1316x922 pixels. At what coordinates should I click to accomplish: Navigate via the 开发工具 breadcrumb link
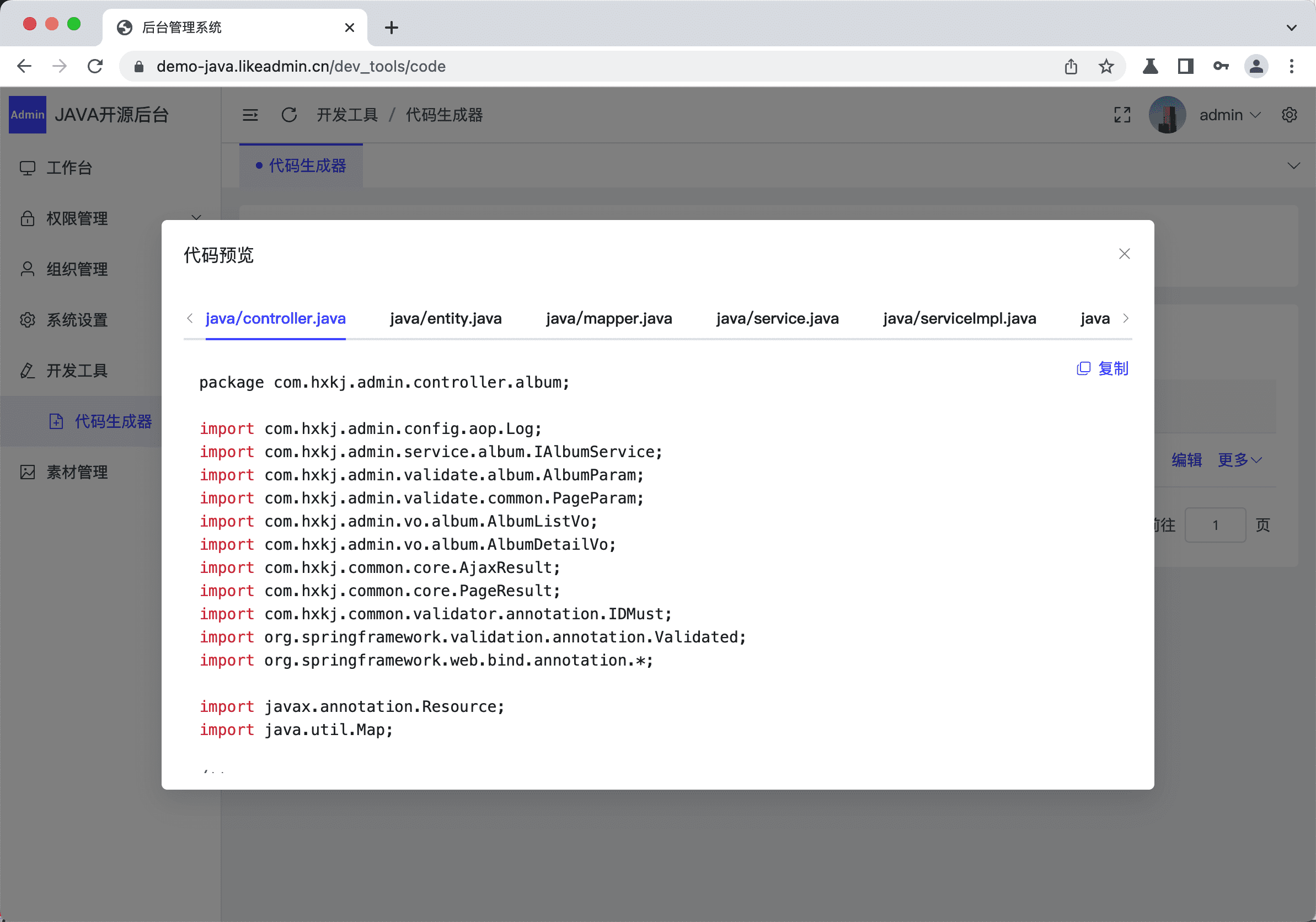(x=347, y=115)
